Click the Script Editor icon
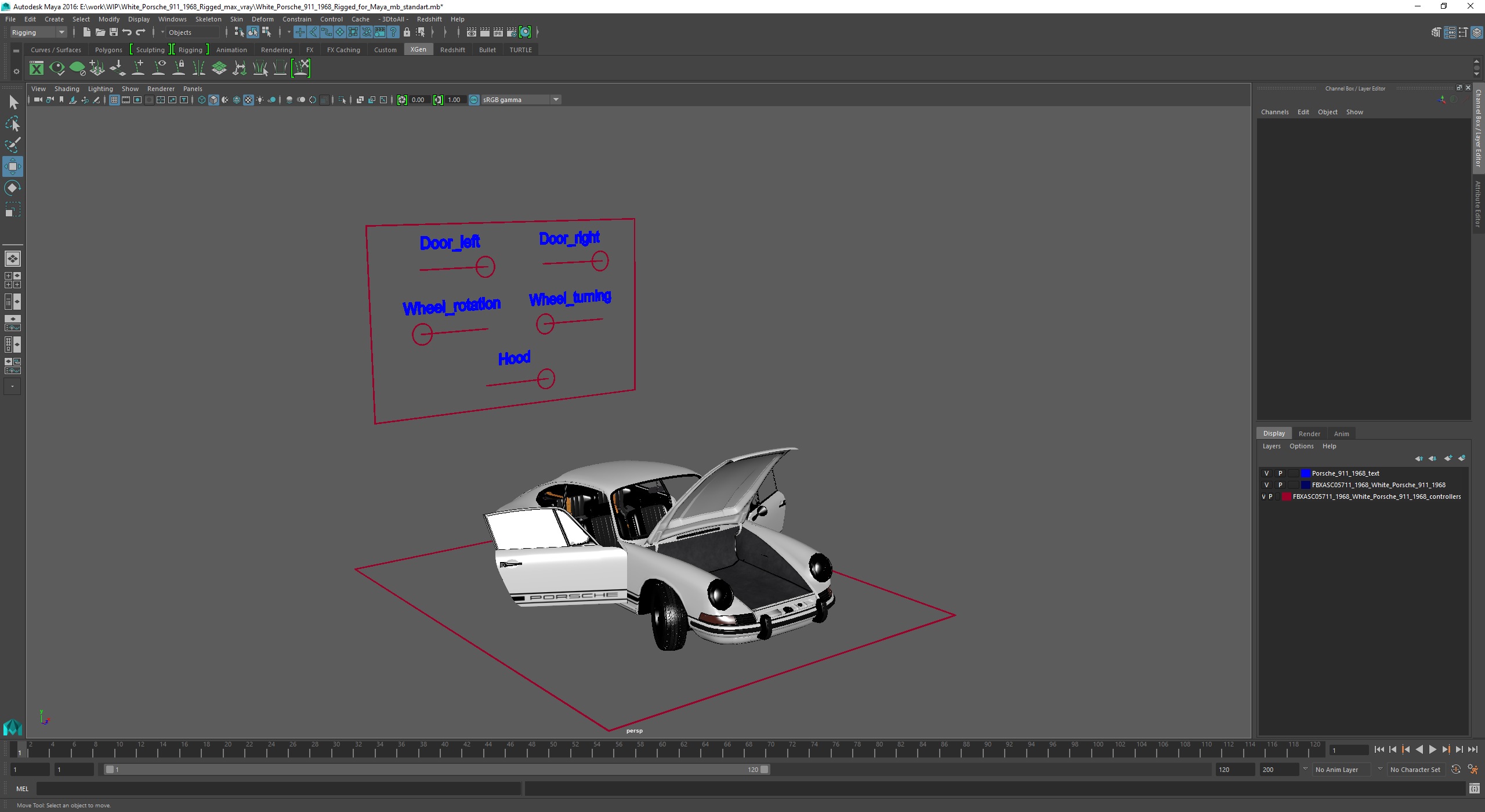The width and height of the screenshot is (1485, 812). click(x=1474, y=789)
